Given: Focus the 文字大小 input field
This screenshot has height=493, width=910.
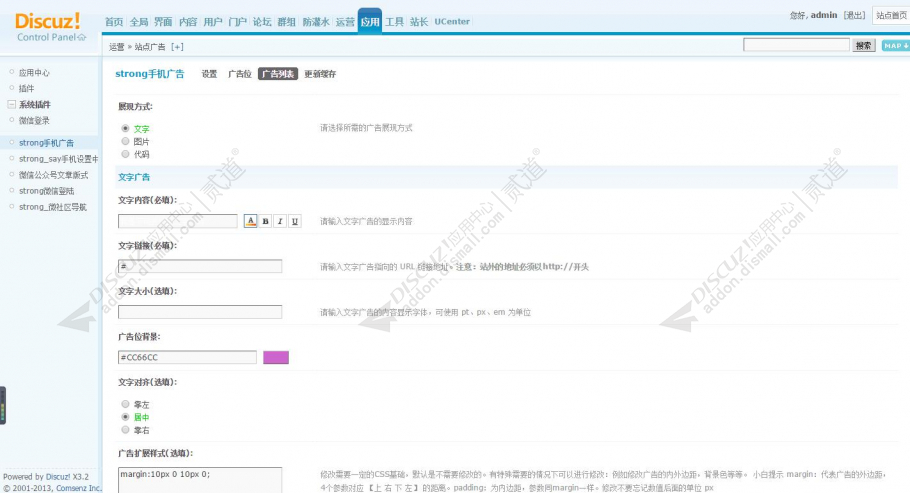Looking at the screenshot, I should (200, 312).
